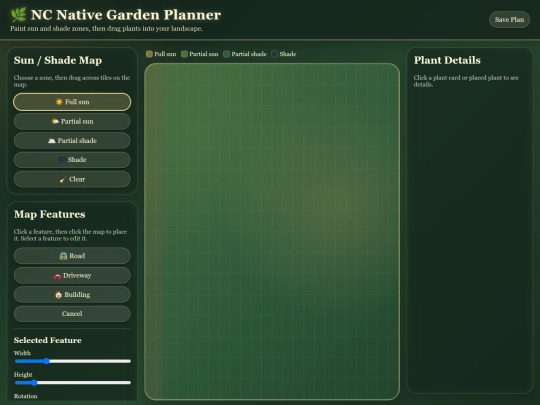
Task: Click the leaf logo icon
Action: tap(18, 15)
